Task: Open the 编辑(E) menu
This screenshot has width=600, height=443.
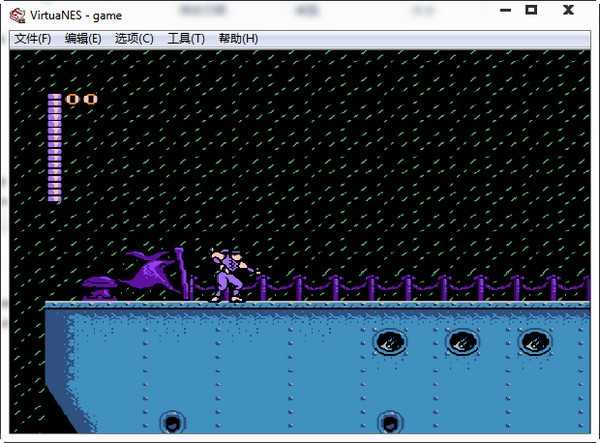Action: (83, 39)
